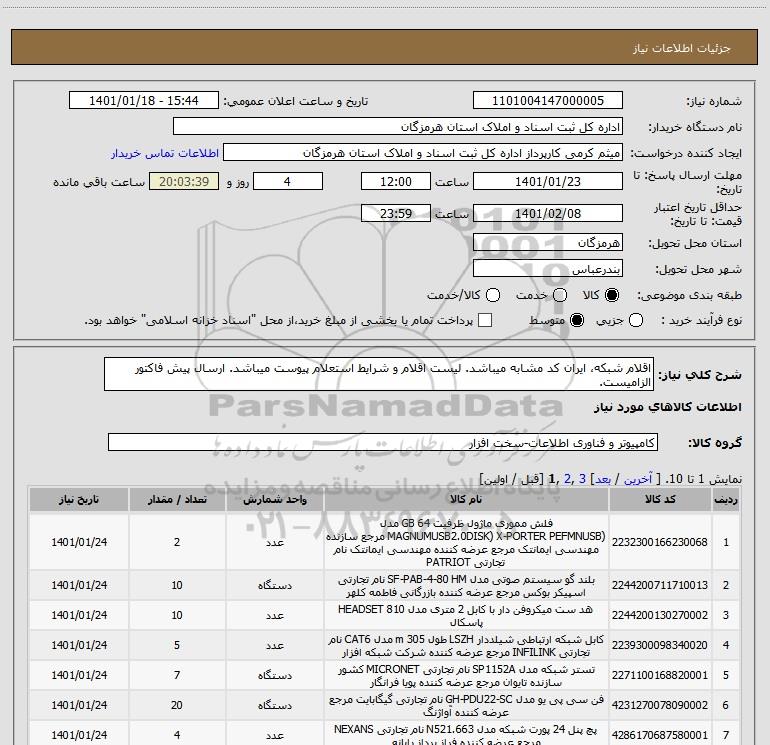The width and height of the screenshot is (770, 745).
Task: Click the request creator field میثم کرمی
Action: 423,153
